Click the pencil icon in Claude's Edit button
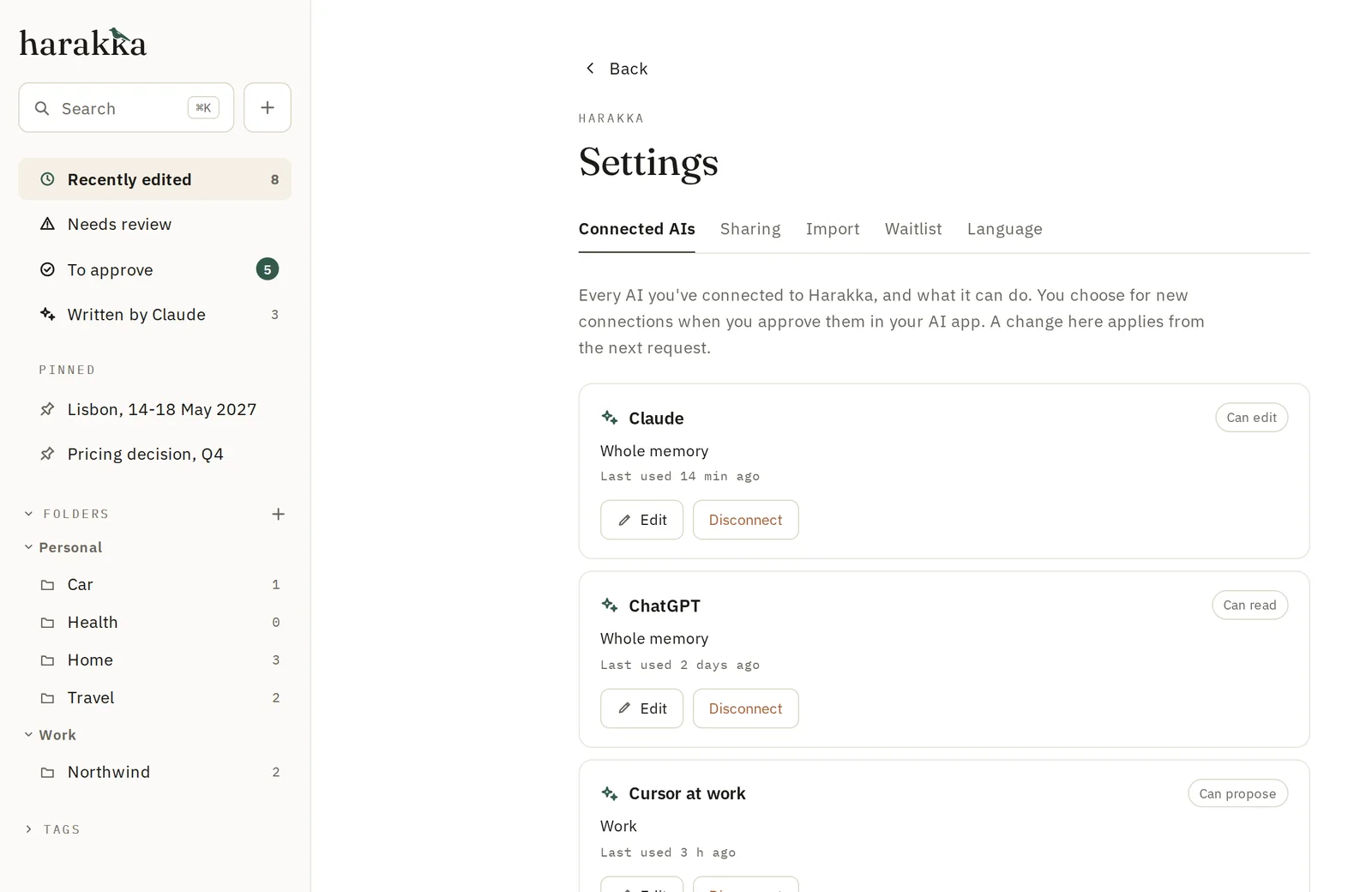 pos(624,520)
